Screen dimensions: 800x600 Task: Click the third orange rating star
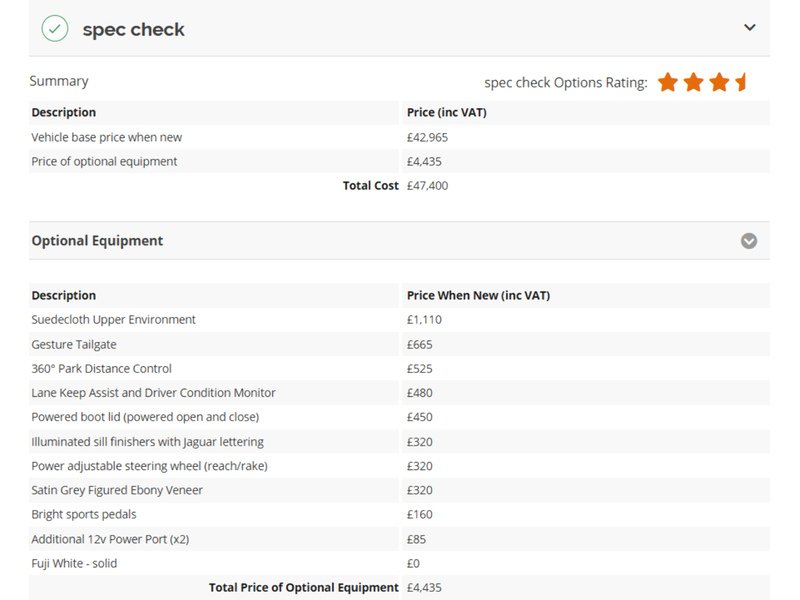[719, 82]
